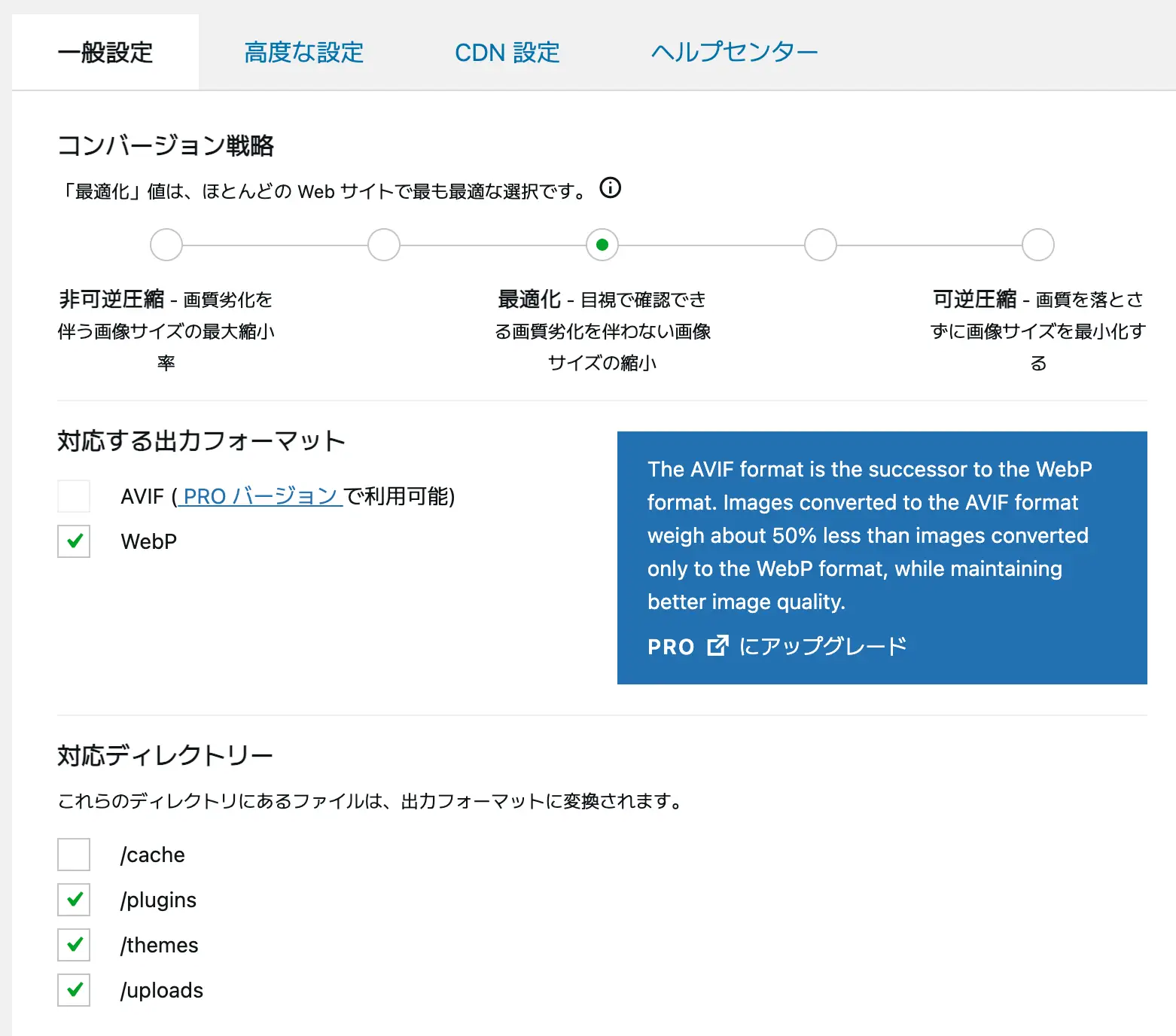Click the PRO にアップグレード link
Viewport: 1176px width, 1036px height.
point(777,646)
